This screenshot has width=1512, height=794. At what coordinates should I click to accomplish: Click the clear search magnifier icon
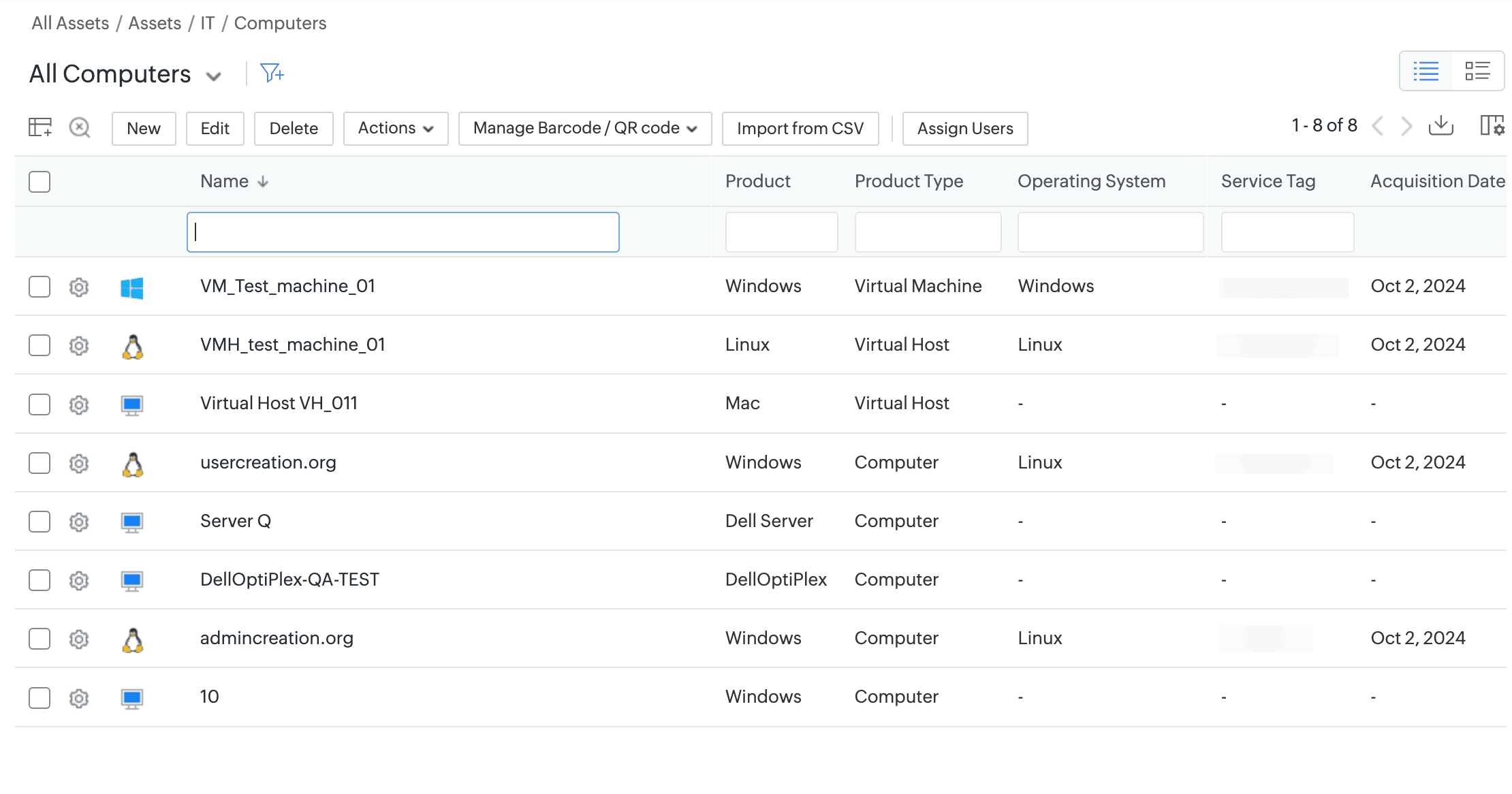click(x=80, y=127)
